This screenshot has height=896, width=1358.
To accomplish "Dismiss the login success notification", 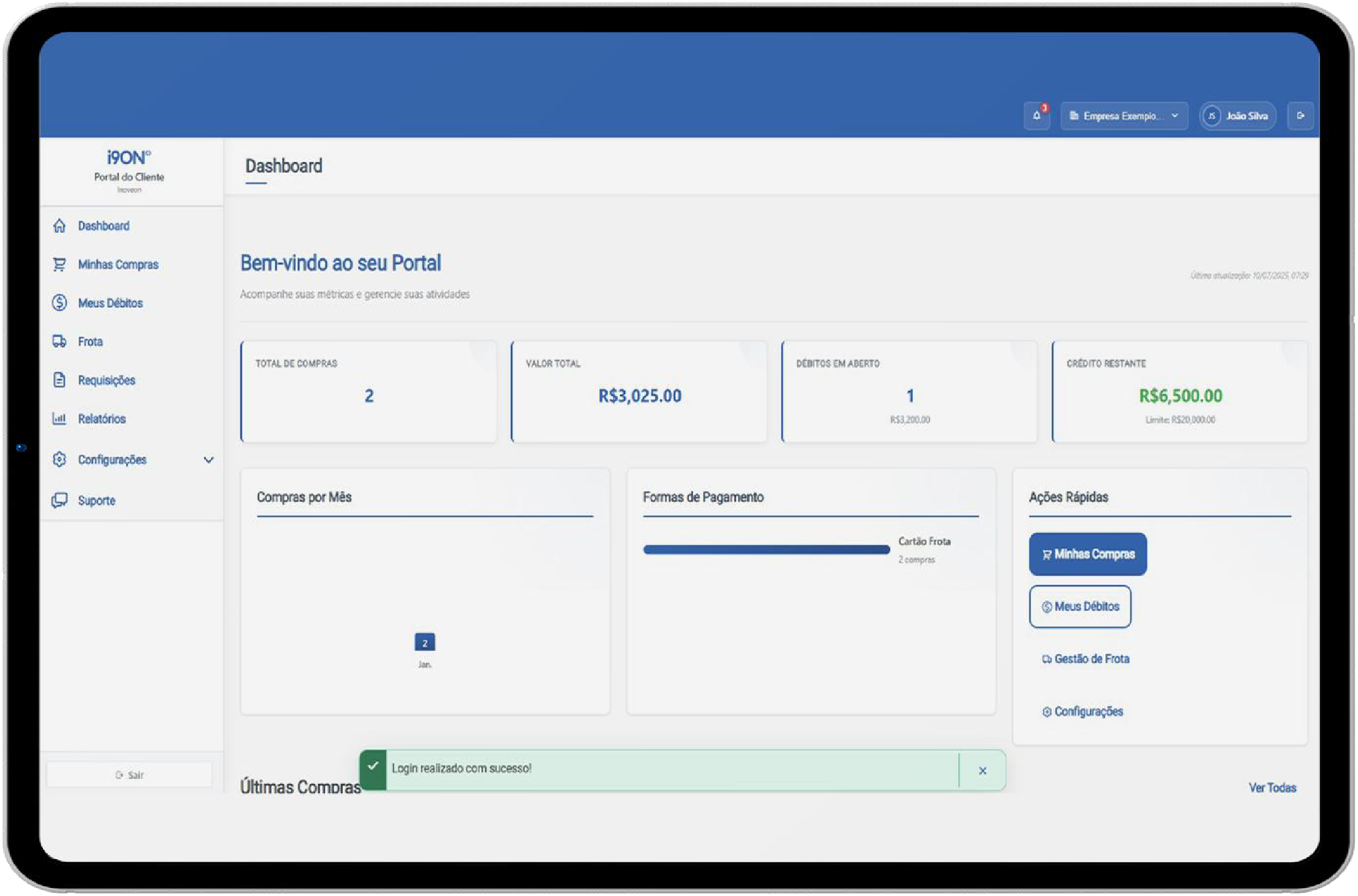I will pyautogui.click(x=983, y=771).
